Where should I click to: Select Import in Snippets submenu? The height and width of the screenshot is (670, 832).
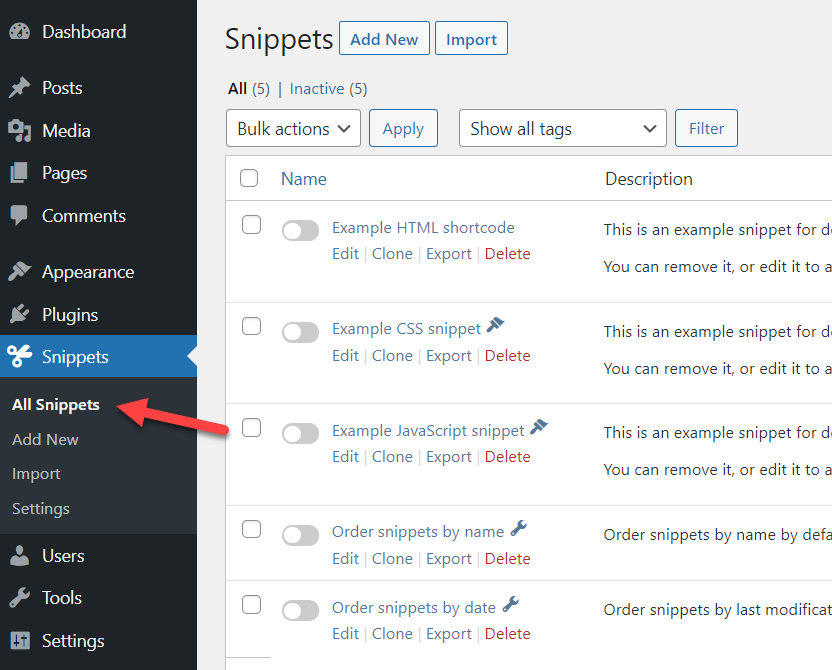[36, 474]
